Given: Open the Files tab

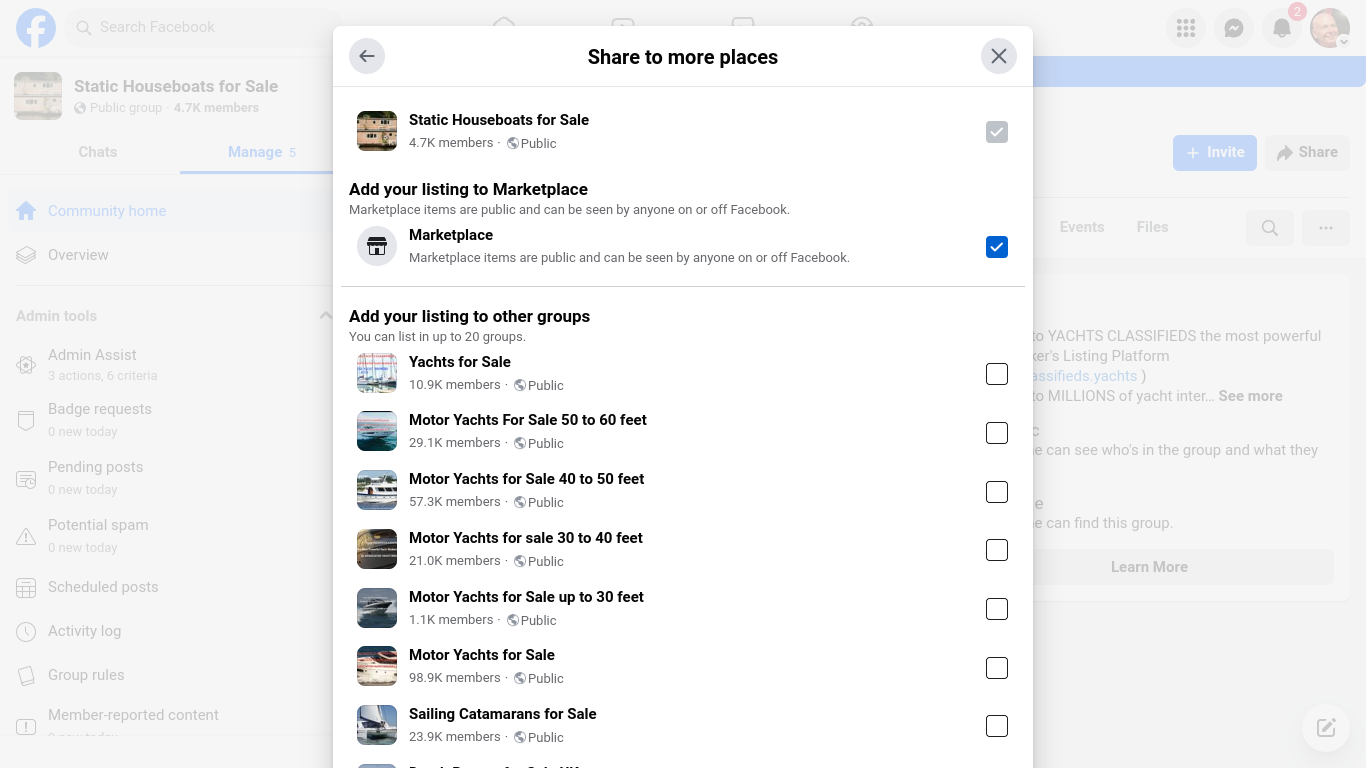Looking at the screenshot, I should click(1153, 227).
